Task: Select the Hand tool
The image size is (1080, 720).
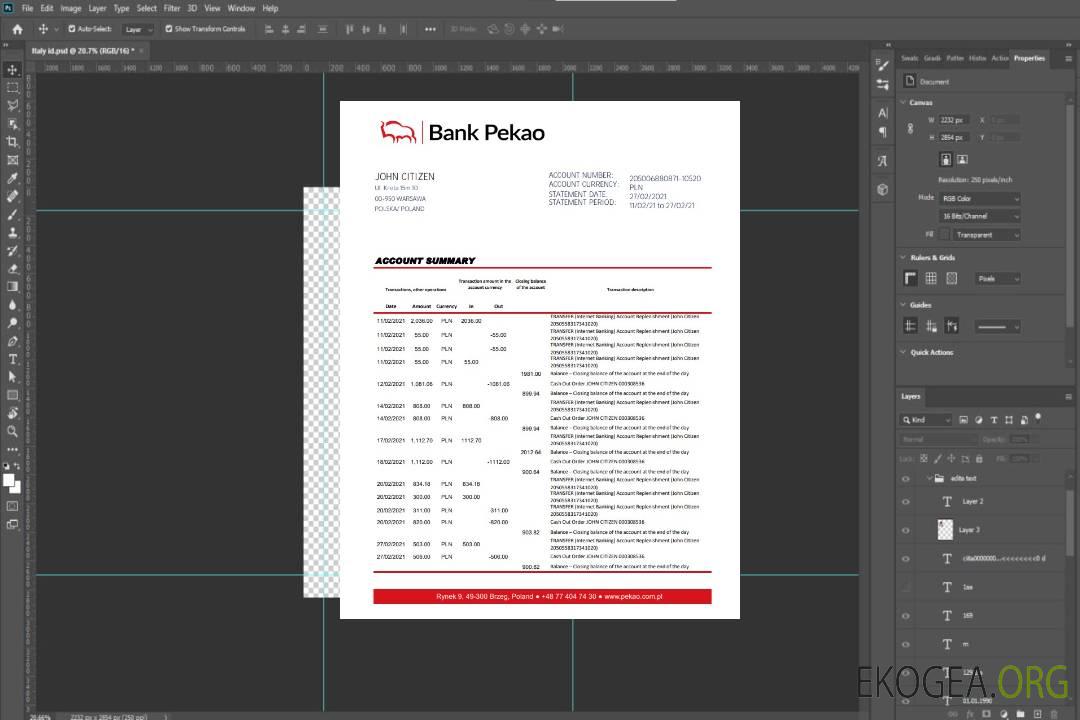Action: 12,413
